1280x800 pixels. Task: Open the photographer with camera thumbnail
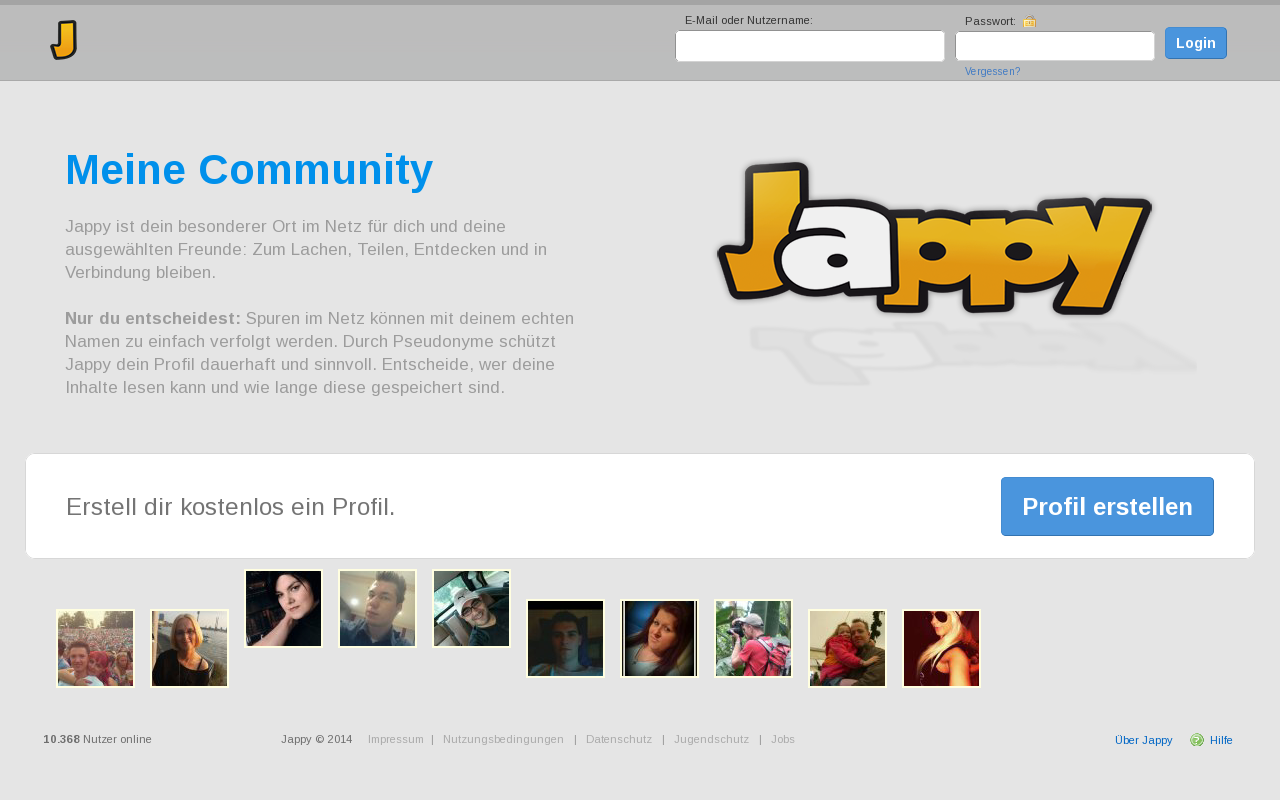[753, 639]
